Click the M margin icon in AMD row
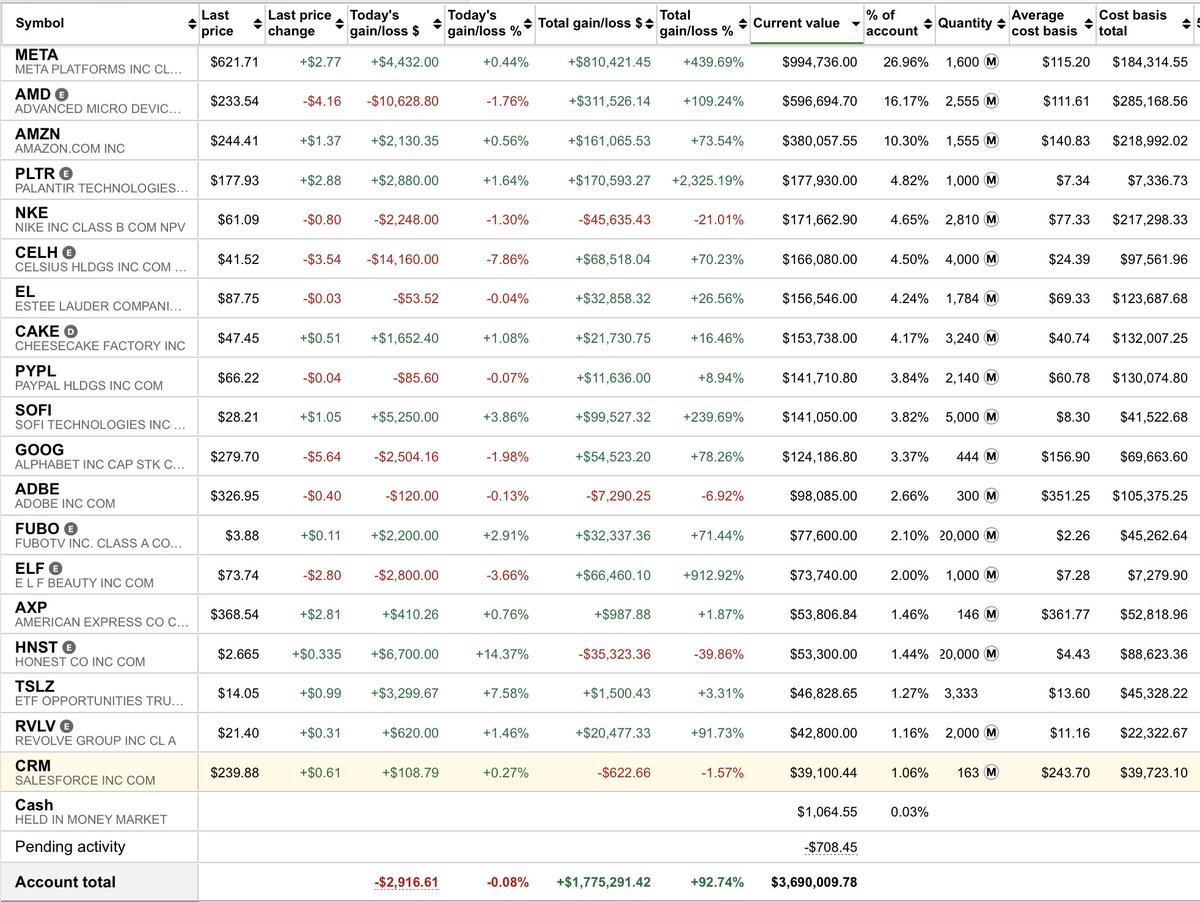This screenshot has width=1200, height=902. [992, 101]
